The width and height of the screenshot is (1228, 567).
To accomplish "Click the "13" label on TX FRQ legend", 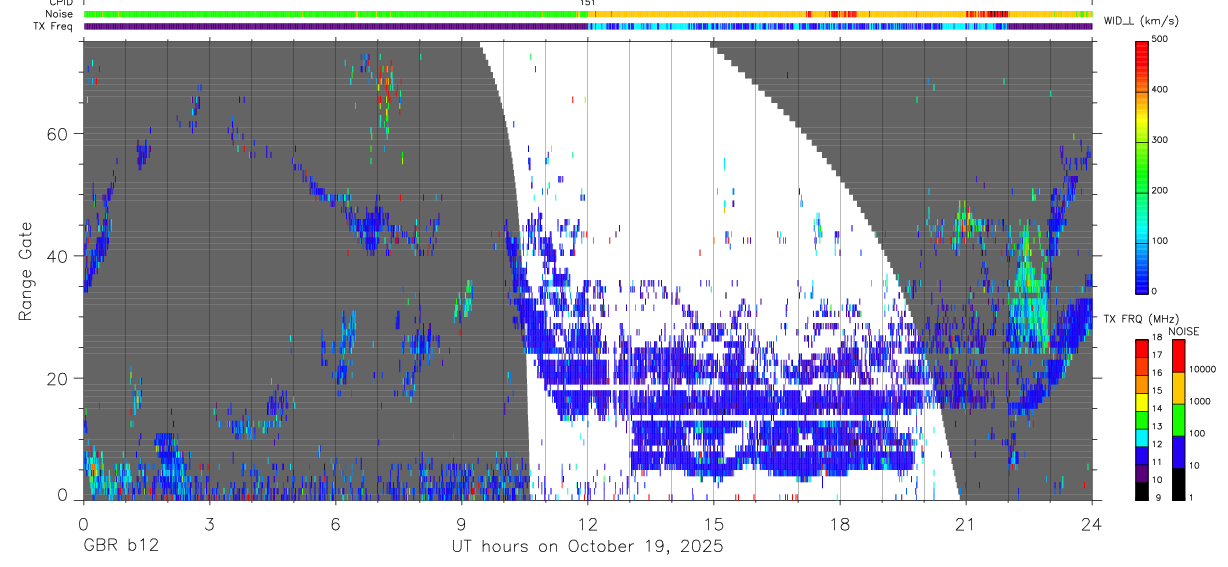I will click(1157, 427).
